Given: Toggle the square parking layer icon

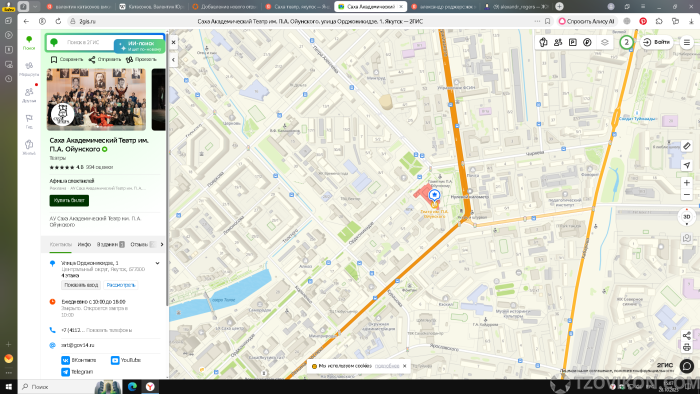Looking at the screenshot, I should tap(573, 42).
